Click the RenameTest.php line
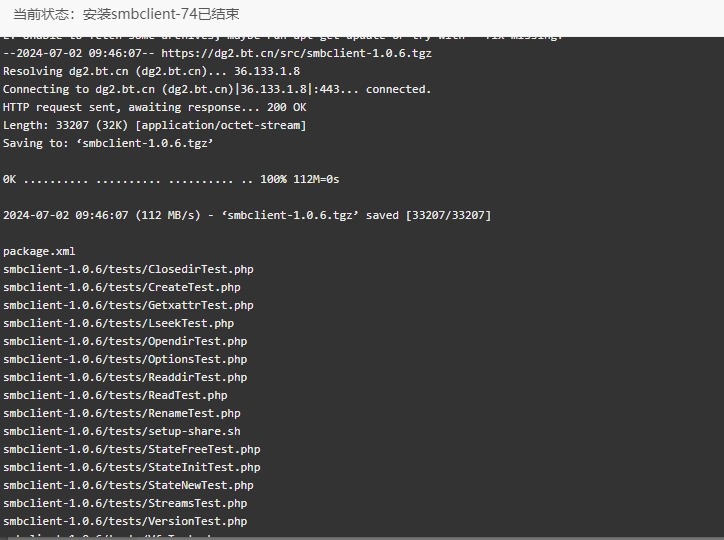Viewport: 724px width, 540px height. tap(122, 414)
